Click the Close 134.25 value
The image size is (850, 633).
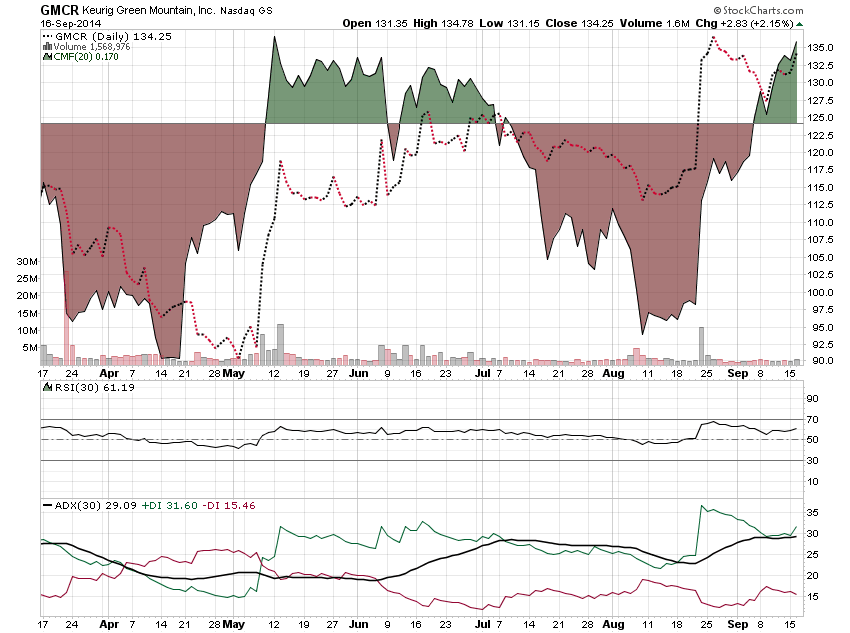(579, 23)
